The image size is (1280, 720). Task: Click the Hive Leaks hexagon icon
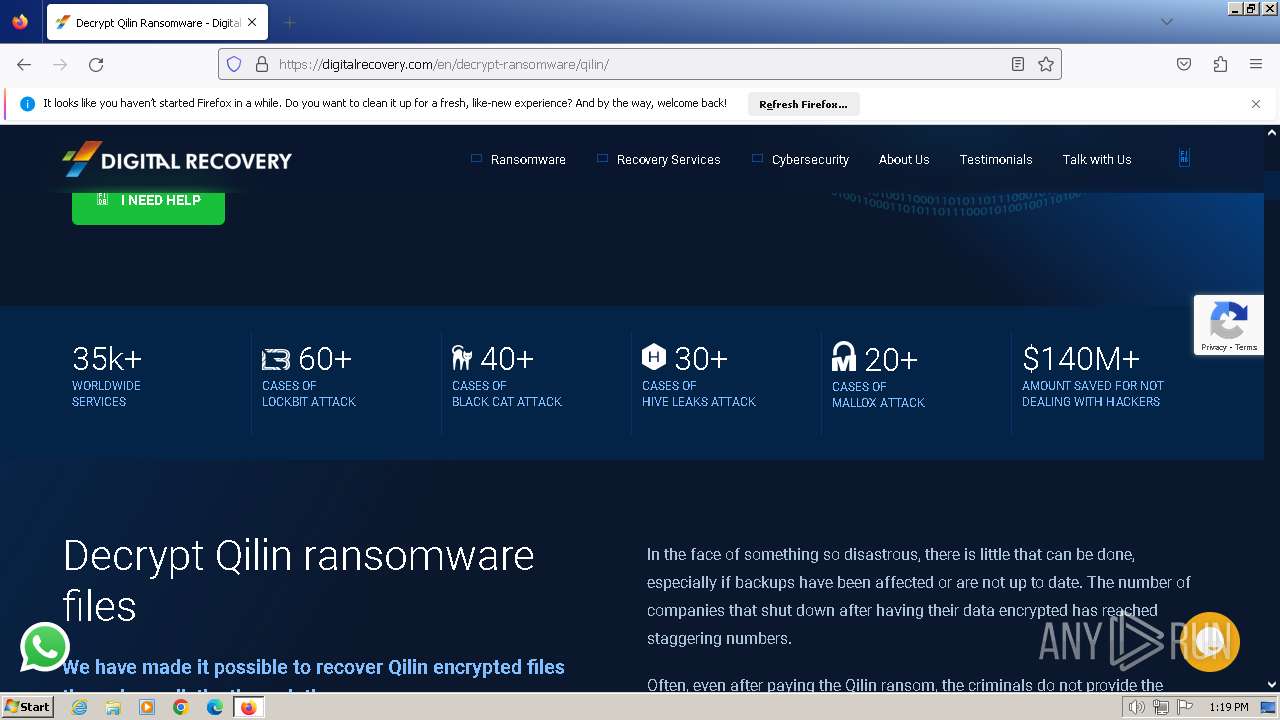click(x=653, y=356)
